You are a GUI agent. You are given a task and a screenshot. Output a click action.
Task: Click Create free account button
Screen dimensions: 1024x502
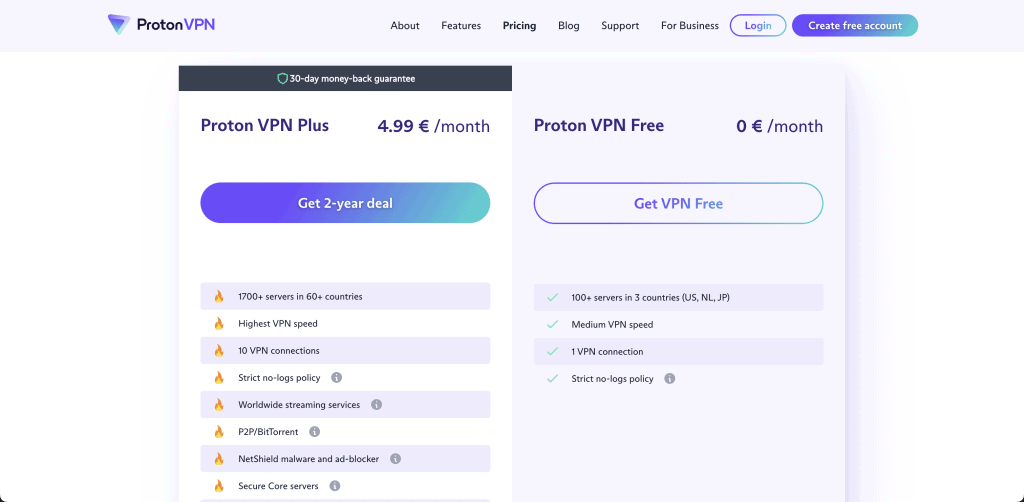(855, 25)
